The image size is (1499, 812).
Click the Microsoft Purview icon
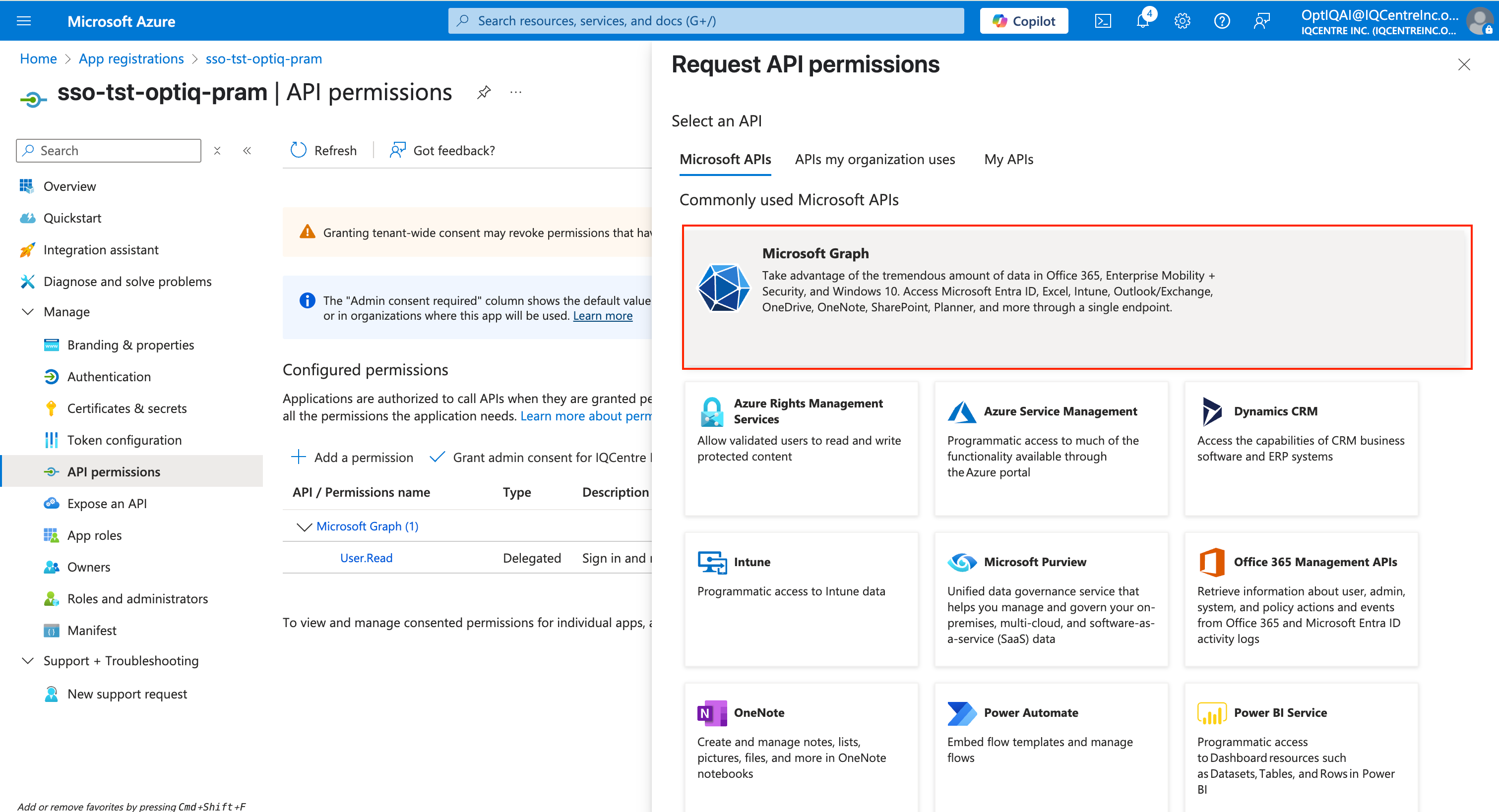point(962,562)
